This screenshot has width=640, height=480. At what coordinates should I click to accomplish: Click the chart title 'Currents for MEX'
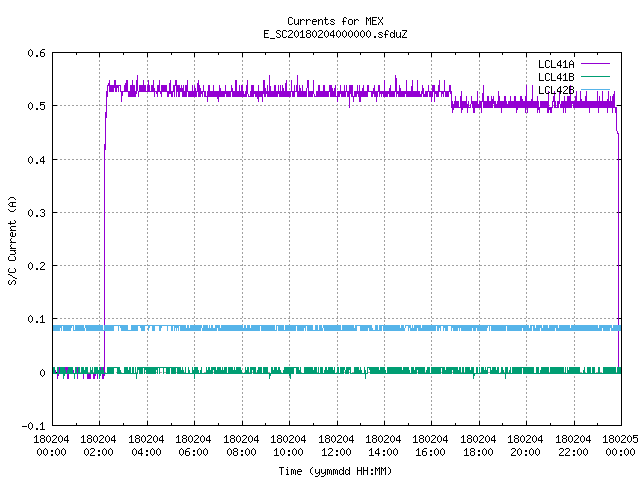click(x=335, y=21)
